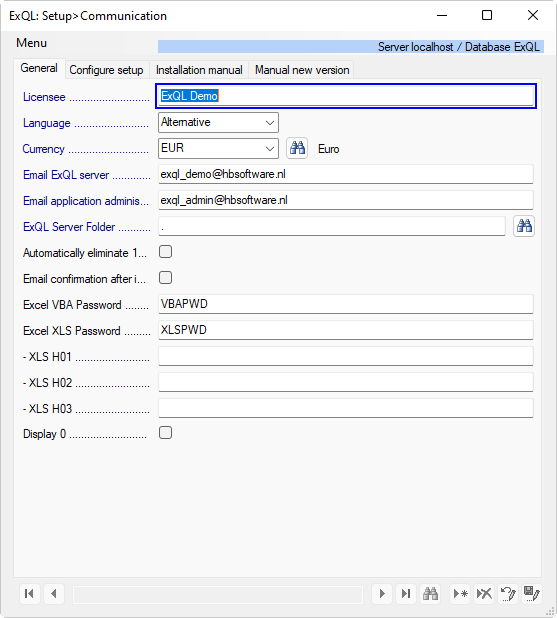
Task: Focus the ExQL Server Folder text field
Action: 332,226
